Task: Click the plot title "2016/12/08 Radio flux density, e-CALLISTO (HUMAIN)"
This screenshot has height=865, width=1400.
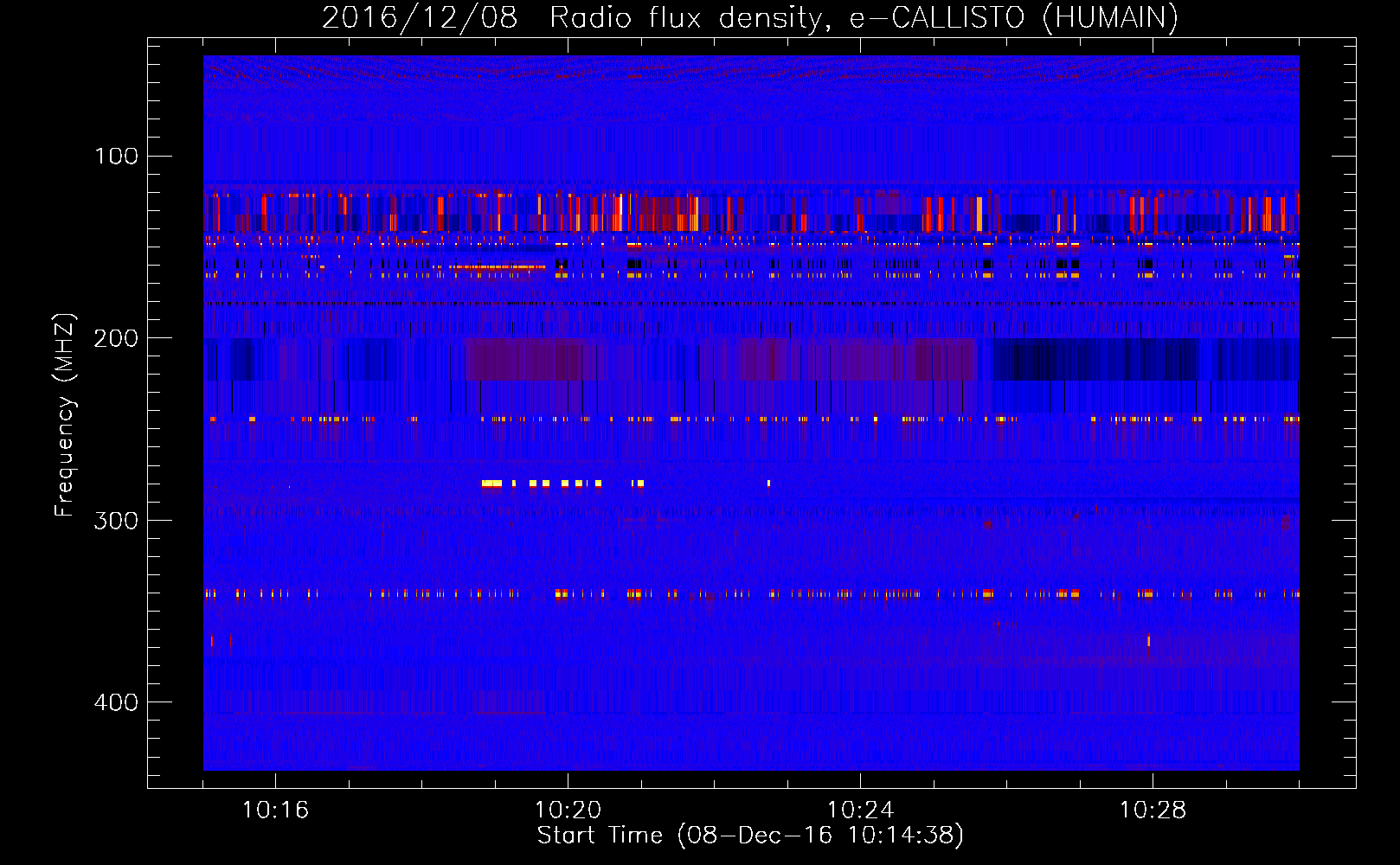Action: point(750,17)
